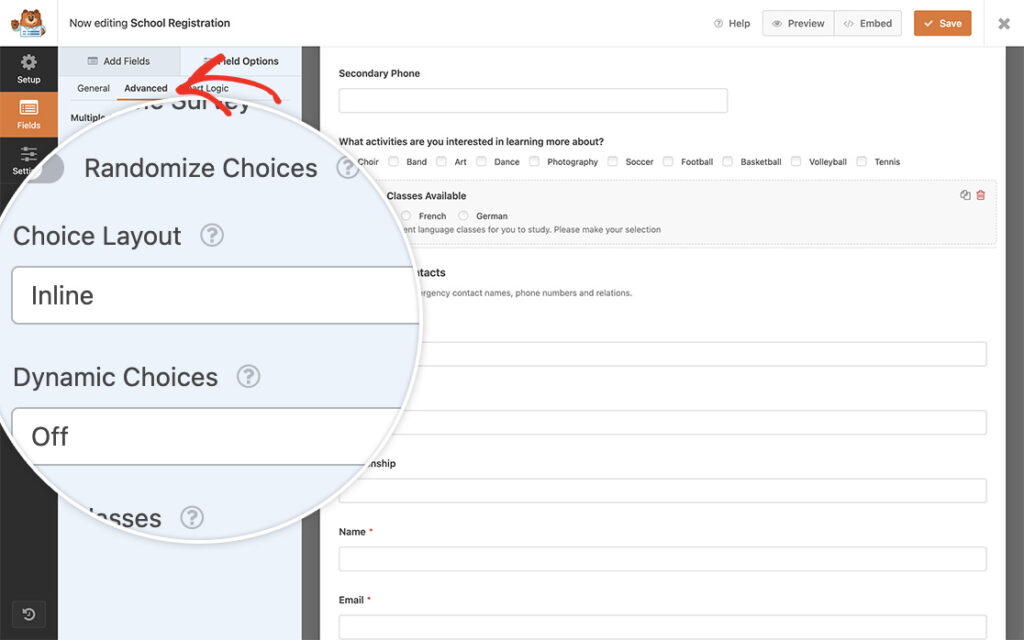This screenshot has width=1024, height=640.
Task: Check the Photography activity checkbox
Action: pos(534,161)
